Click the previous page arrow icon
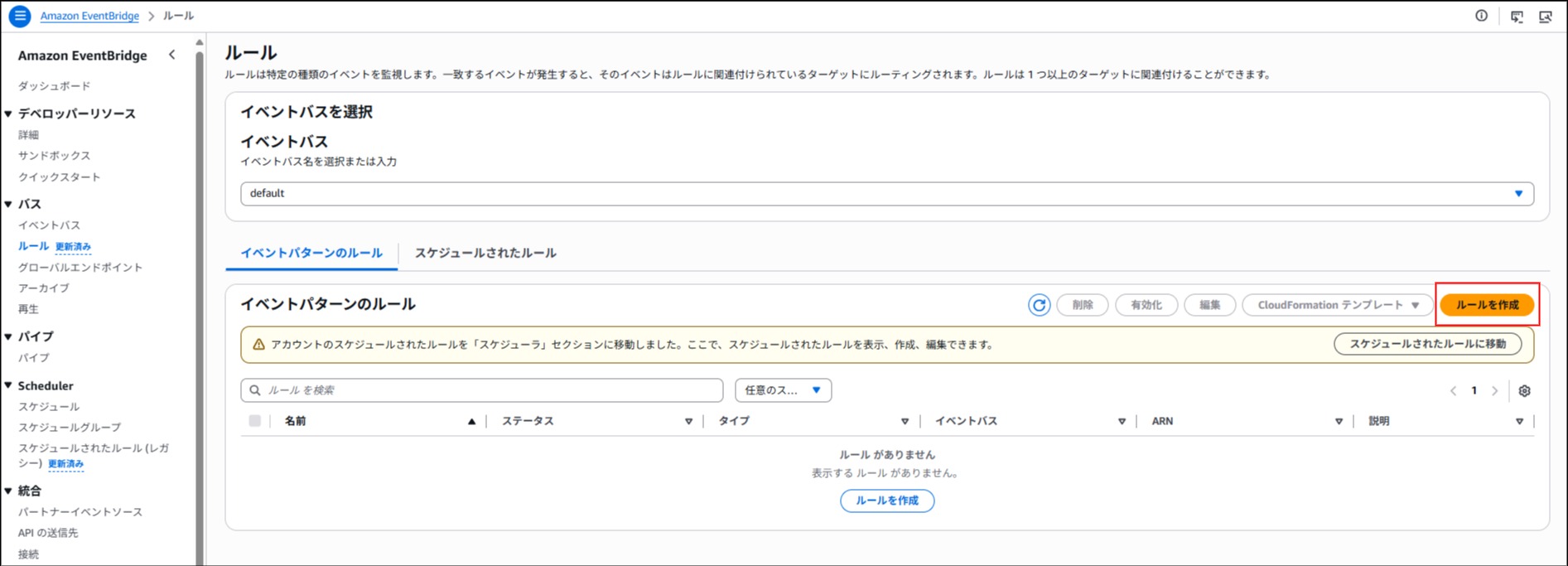 click(x=1453, y=391)
